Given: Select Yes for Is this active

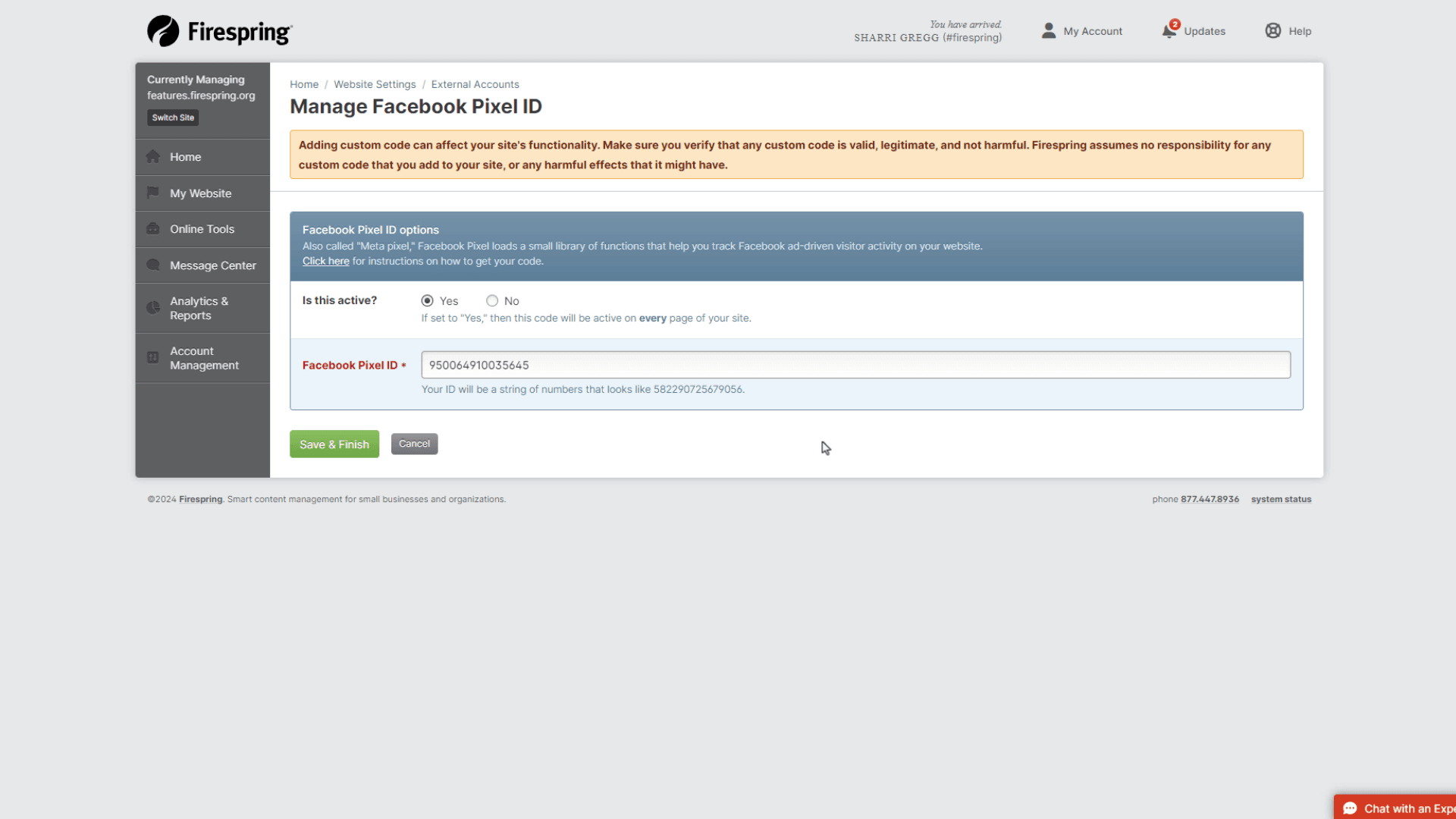Looking at the screenshot, I should [x=428, y=301].
